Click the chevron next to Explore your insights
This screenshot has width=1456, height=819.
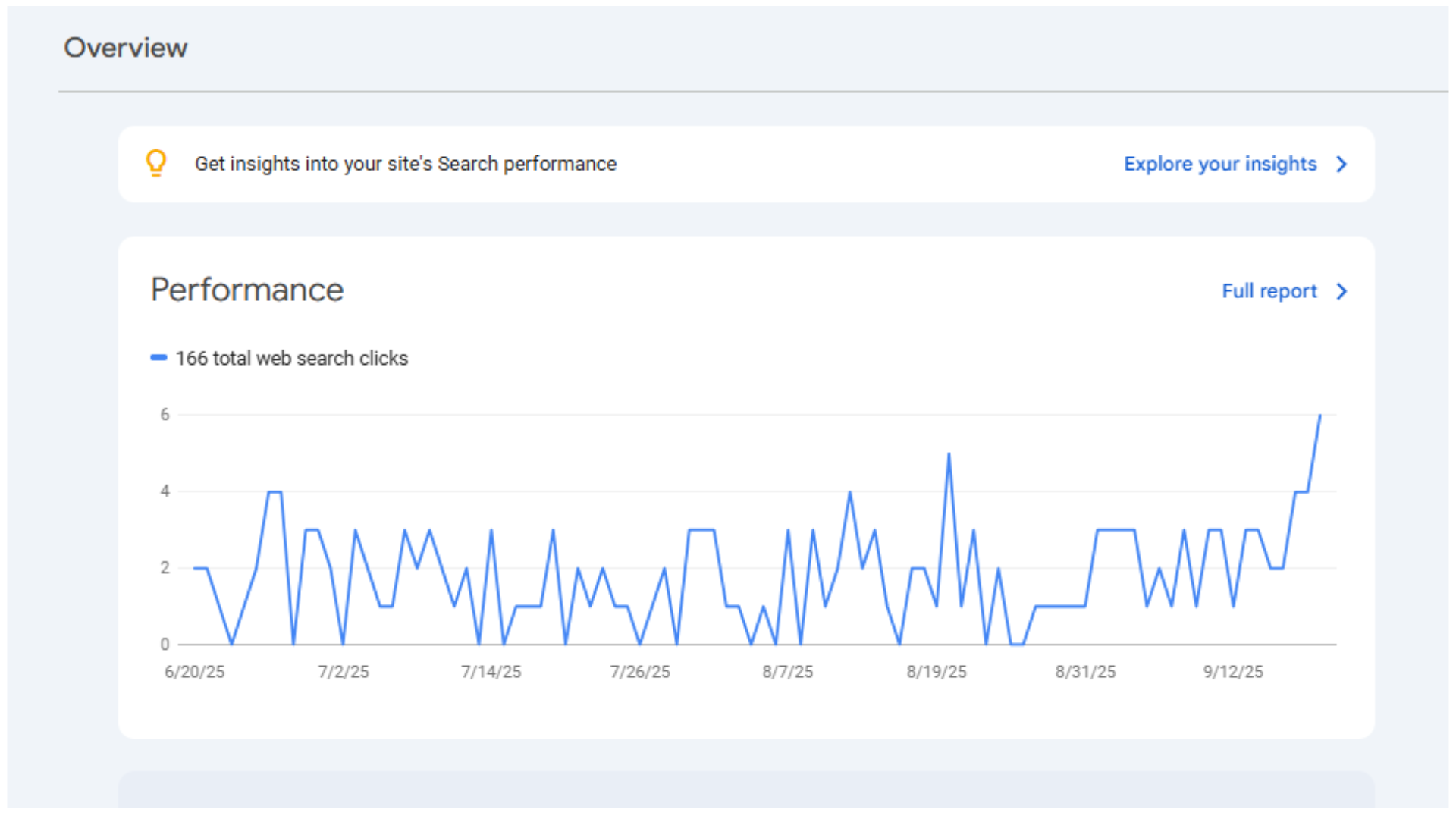pos(1341,164)
